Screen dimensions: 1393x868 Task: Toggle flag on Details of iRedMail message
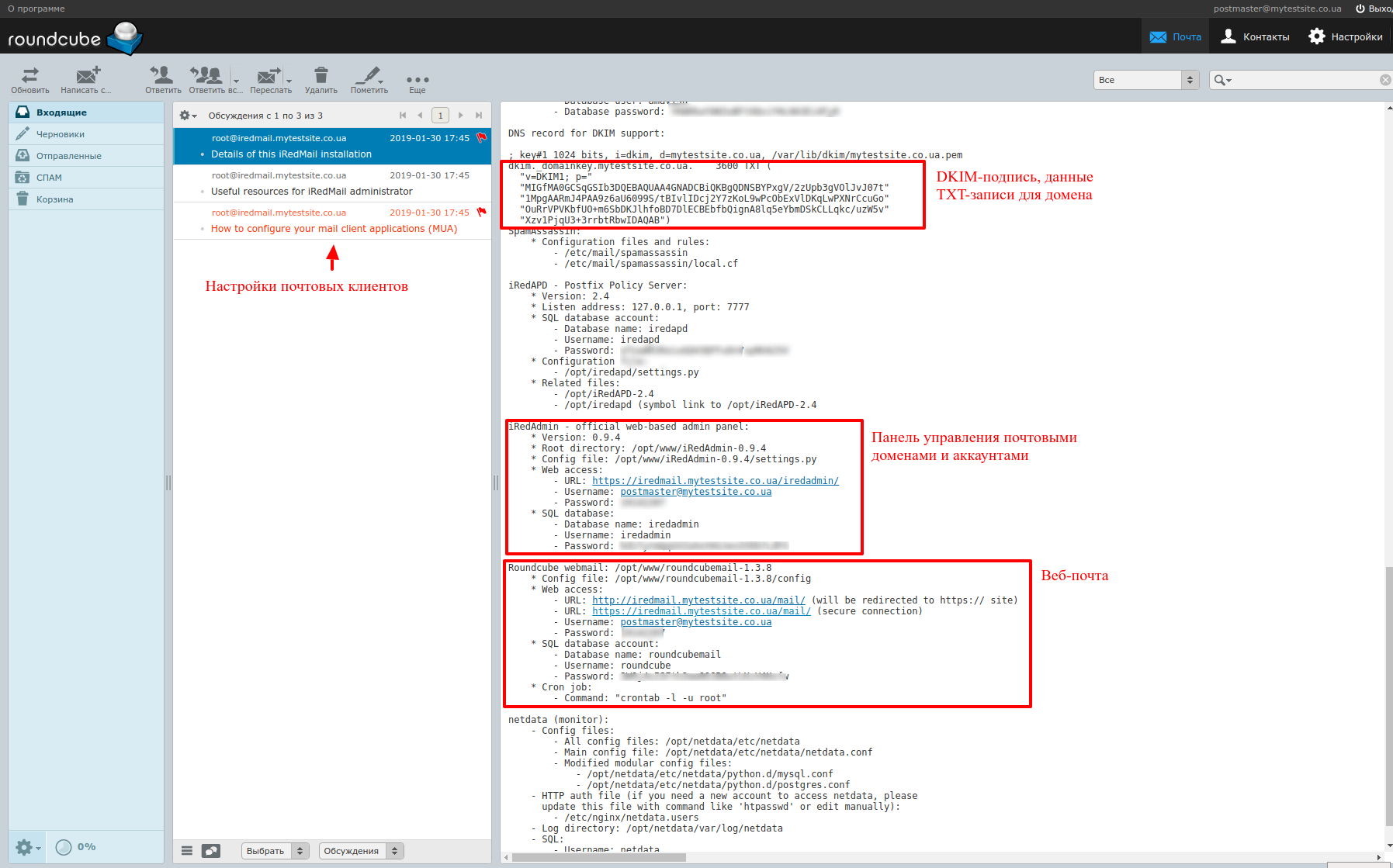[481, 138]
